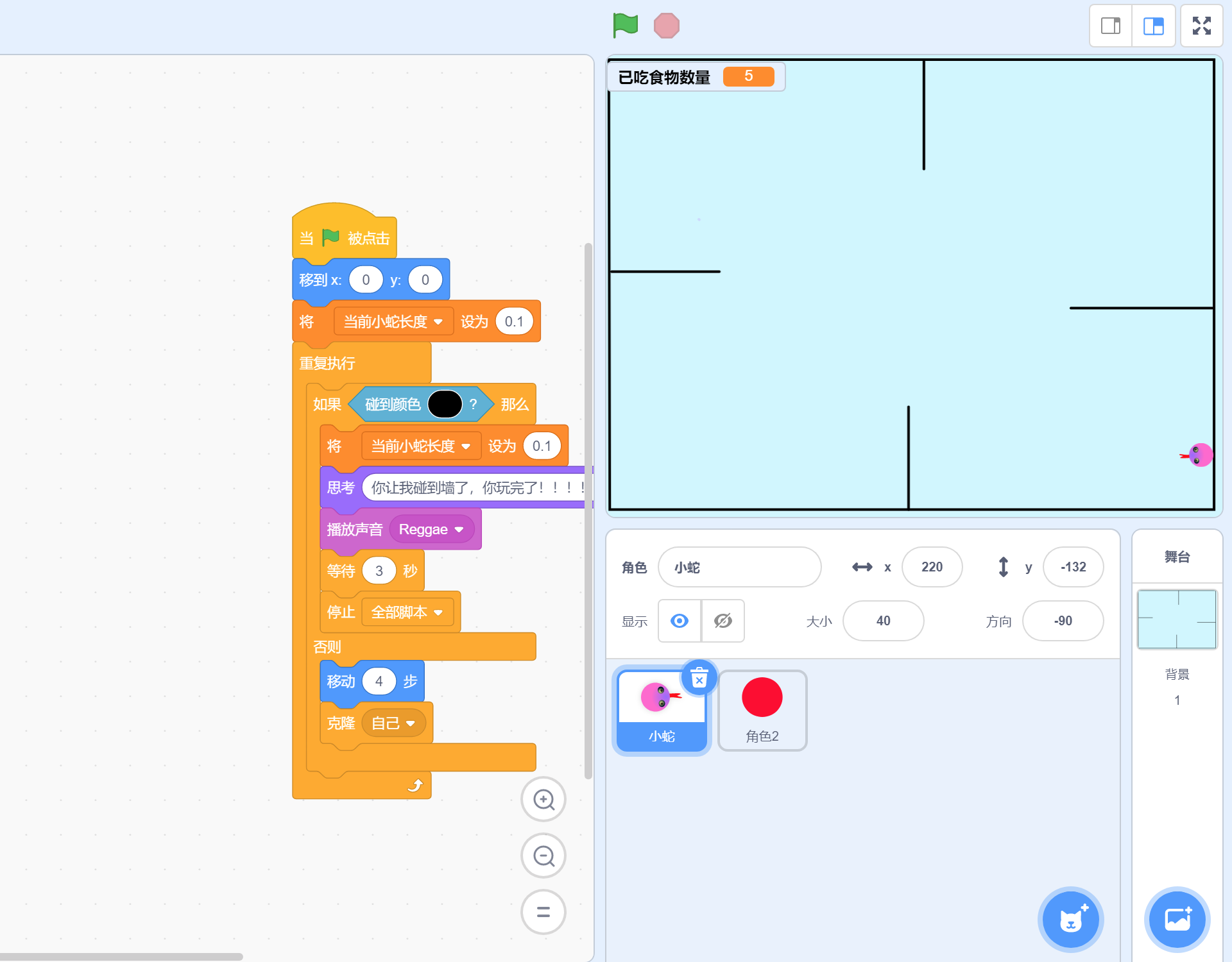
Task: Open the choose a backdrop button
Action: pos(1177,920)
